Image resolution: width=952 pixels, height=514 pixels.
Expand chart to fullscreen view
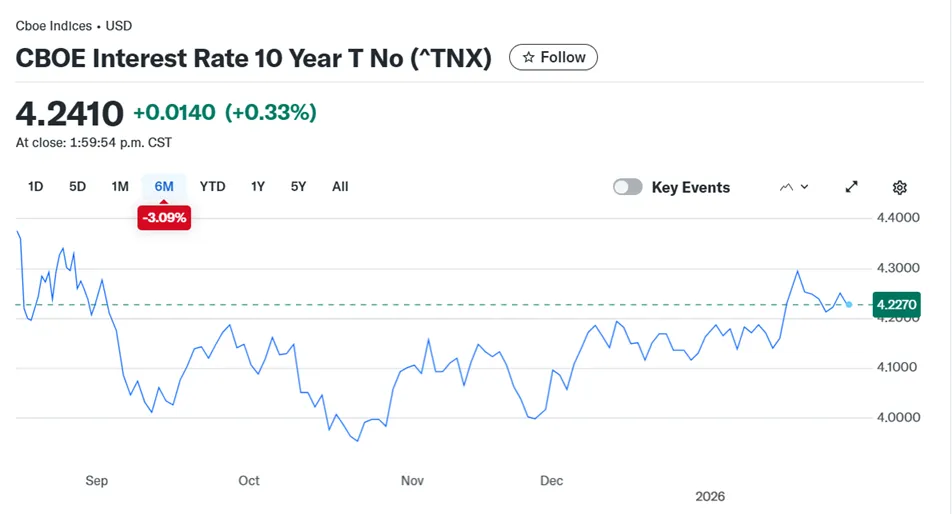[x=851, y=187]
